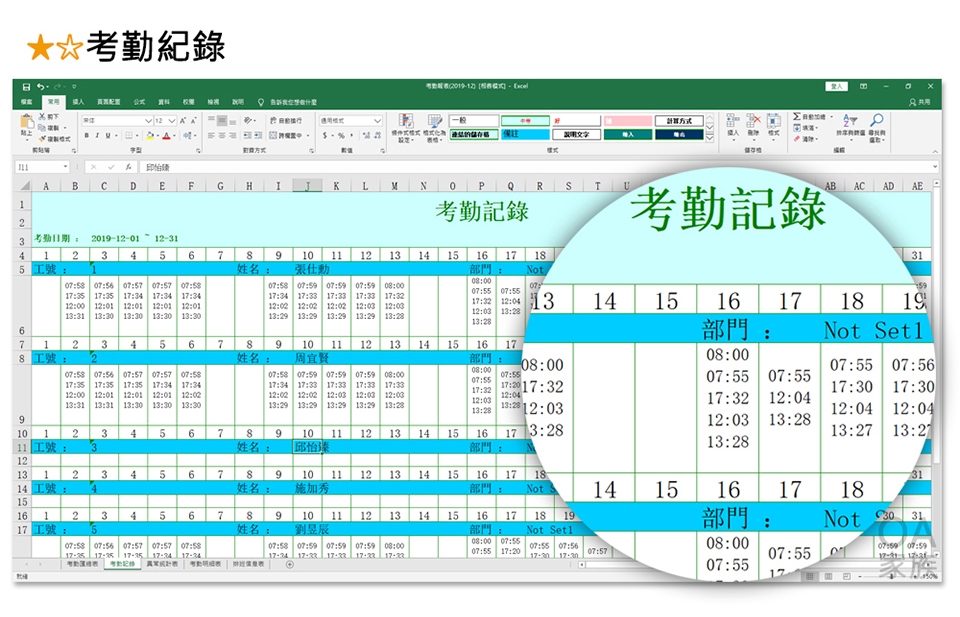Click the Insert Function fx icon
The image size is (960, 617).
click(127, 167)
